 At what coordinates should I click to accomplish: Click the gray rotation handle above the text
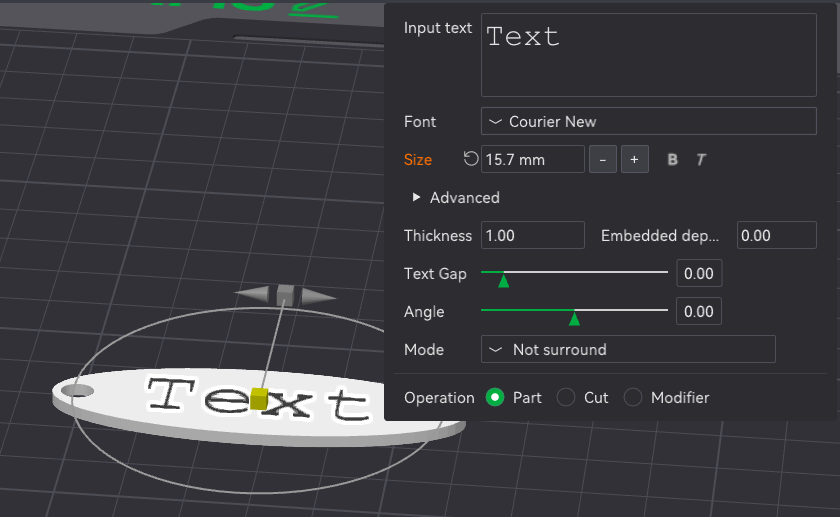point(286,296)
